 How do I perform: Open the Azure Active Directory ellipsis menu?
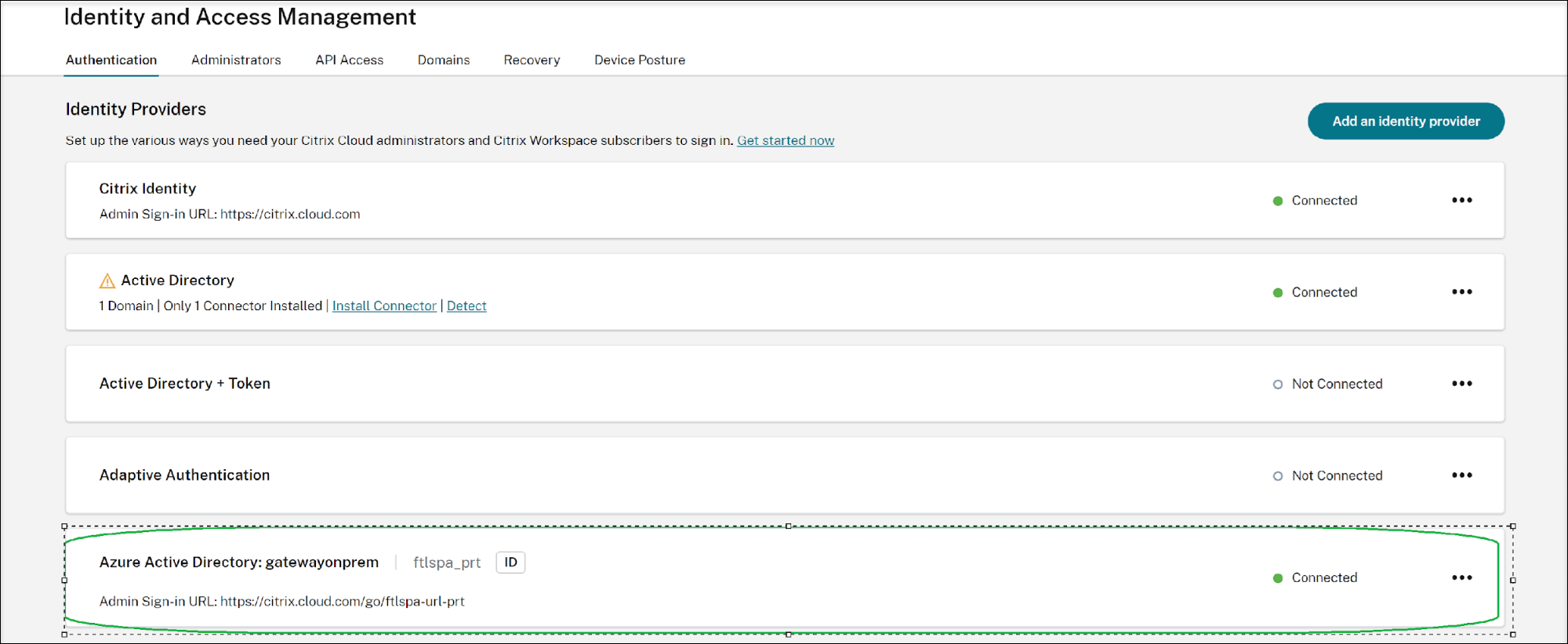click(x=1461, y=578)
